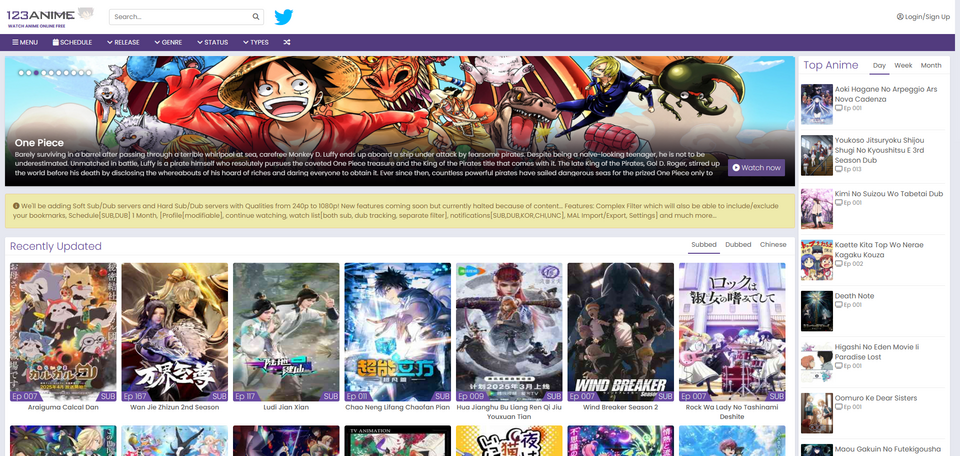Switch Top Anime to Week tab
This screenshot has width=960, height=456.
click(x=903, y=65)
